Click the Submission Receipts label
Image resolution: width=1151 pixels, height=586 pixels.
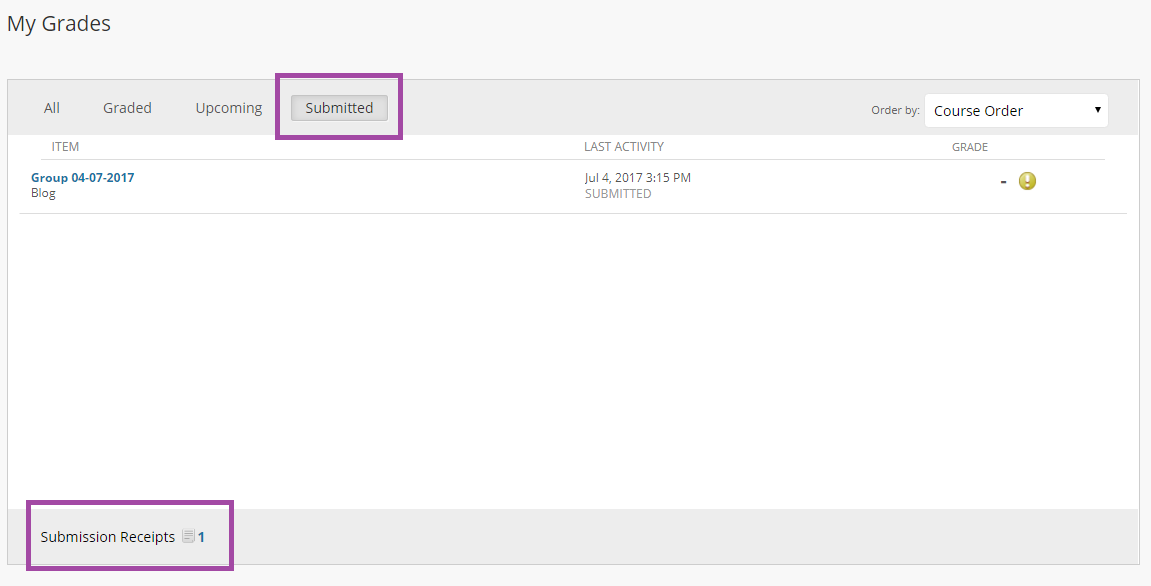coord(108,537)
